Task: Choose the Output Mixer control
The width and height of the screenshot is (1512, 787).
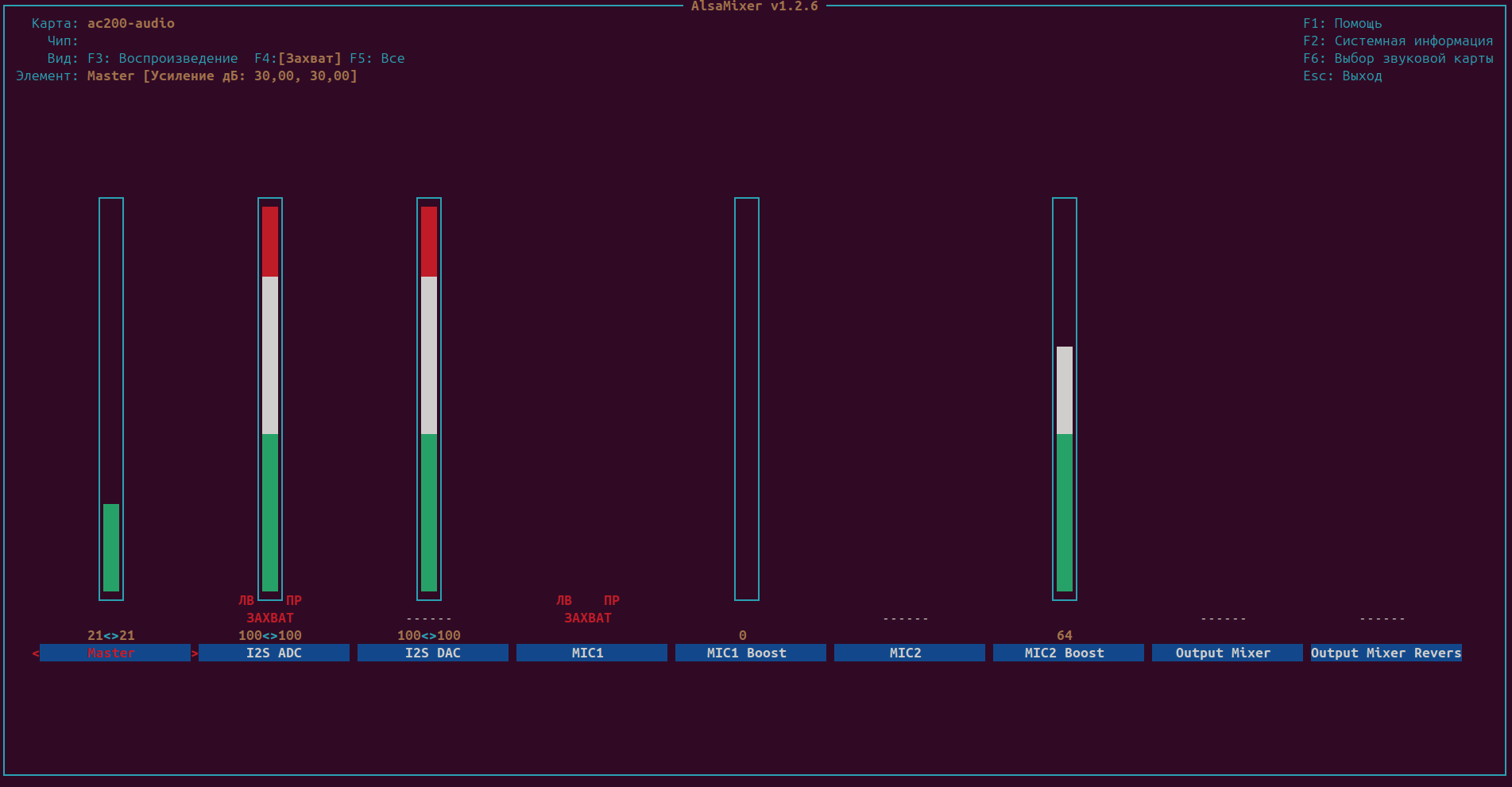Action: [1228, 653]
